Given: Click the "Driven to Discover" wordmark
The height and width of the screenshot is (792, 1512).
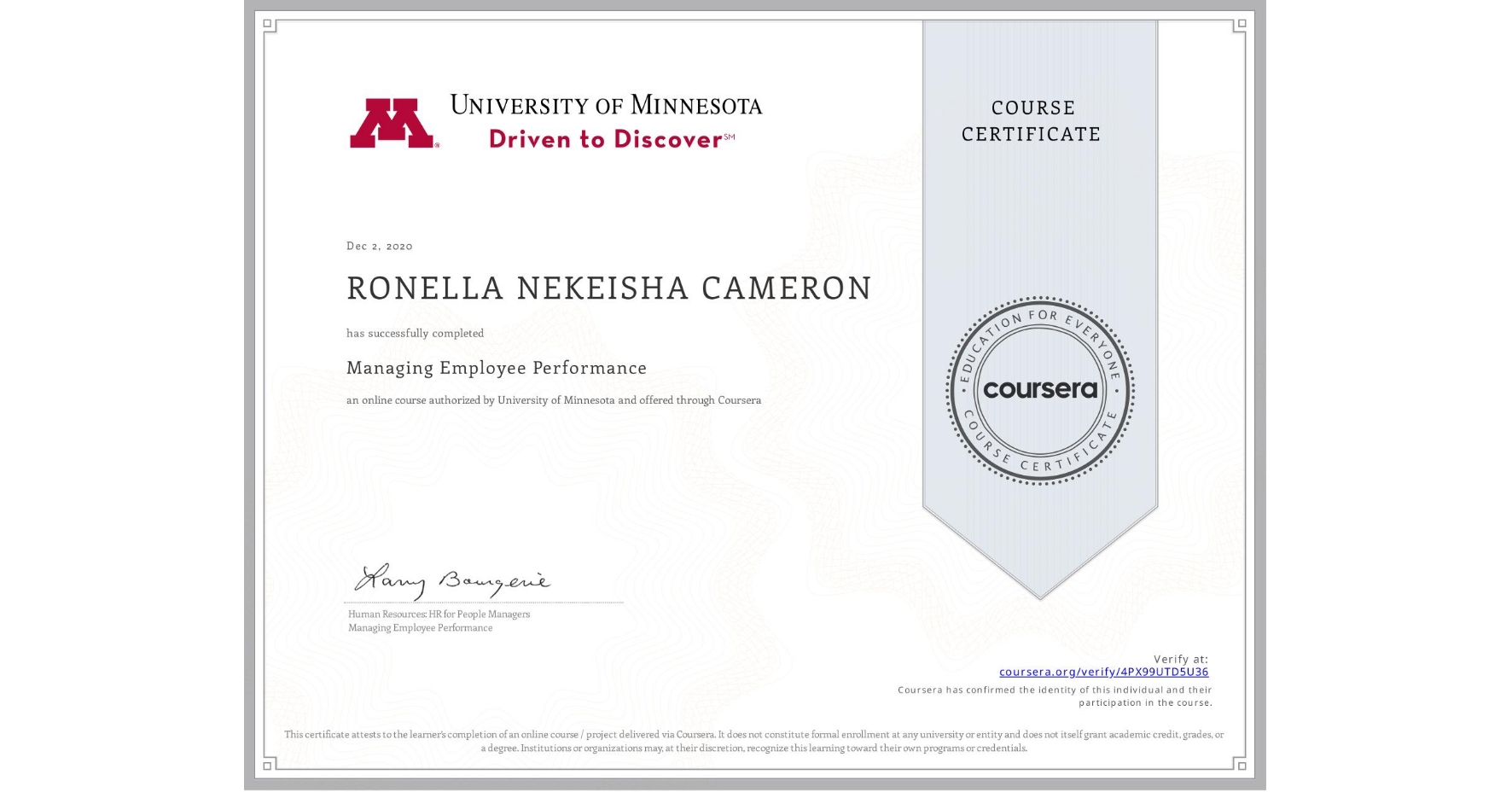Looking at the screenshot, I should (x=604, y=139).
